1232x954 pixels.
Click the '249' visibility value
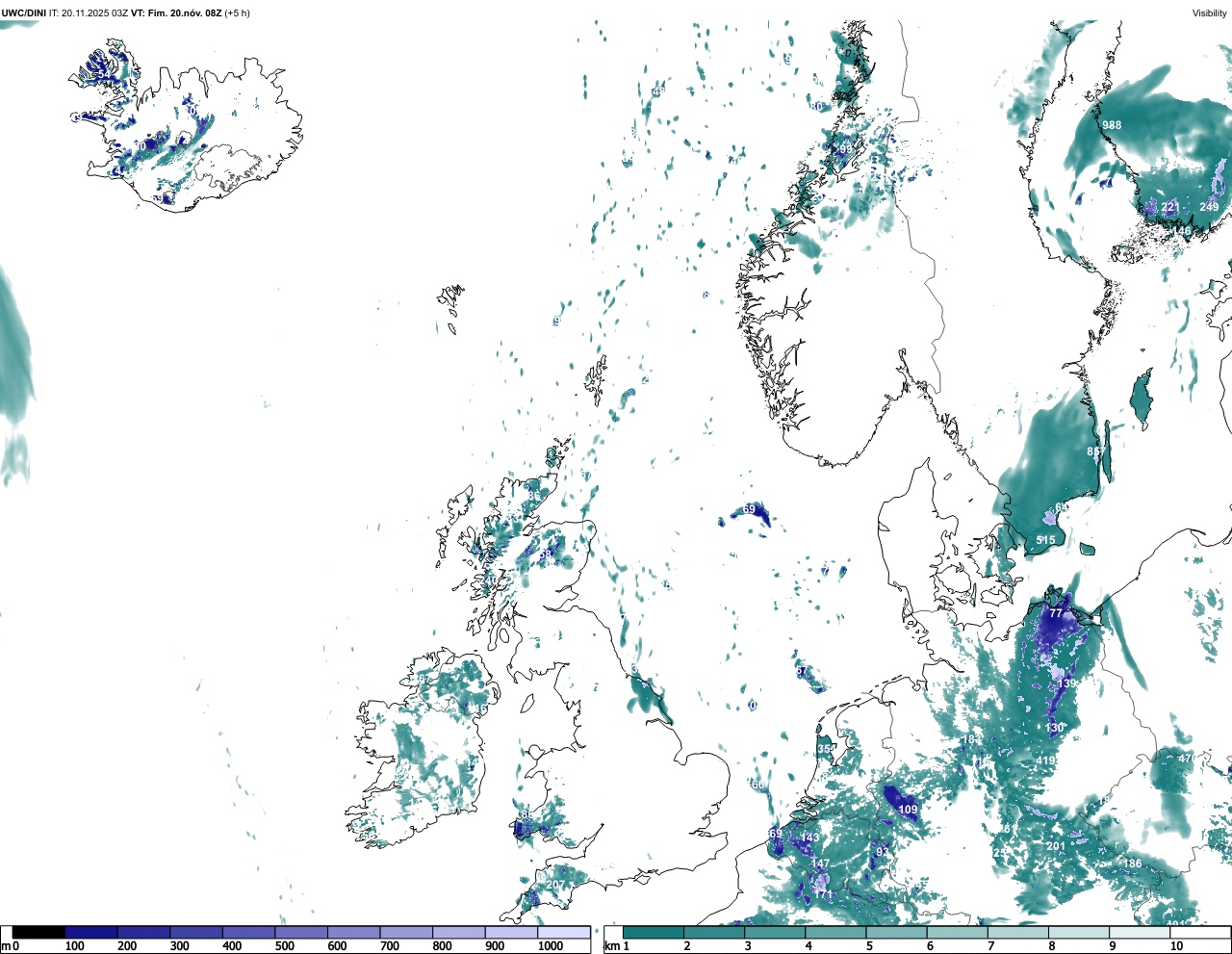(x=1209, y=207)
